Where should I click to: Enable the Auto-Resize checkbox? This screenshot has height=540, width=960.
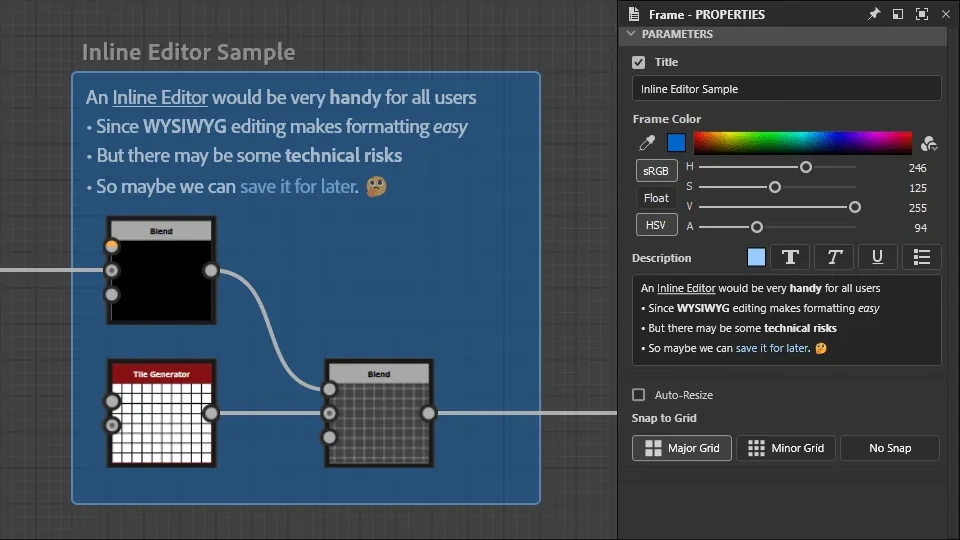click(639, 395)
